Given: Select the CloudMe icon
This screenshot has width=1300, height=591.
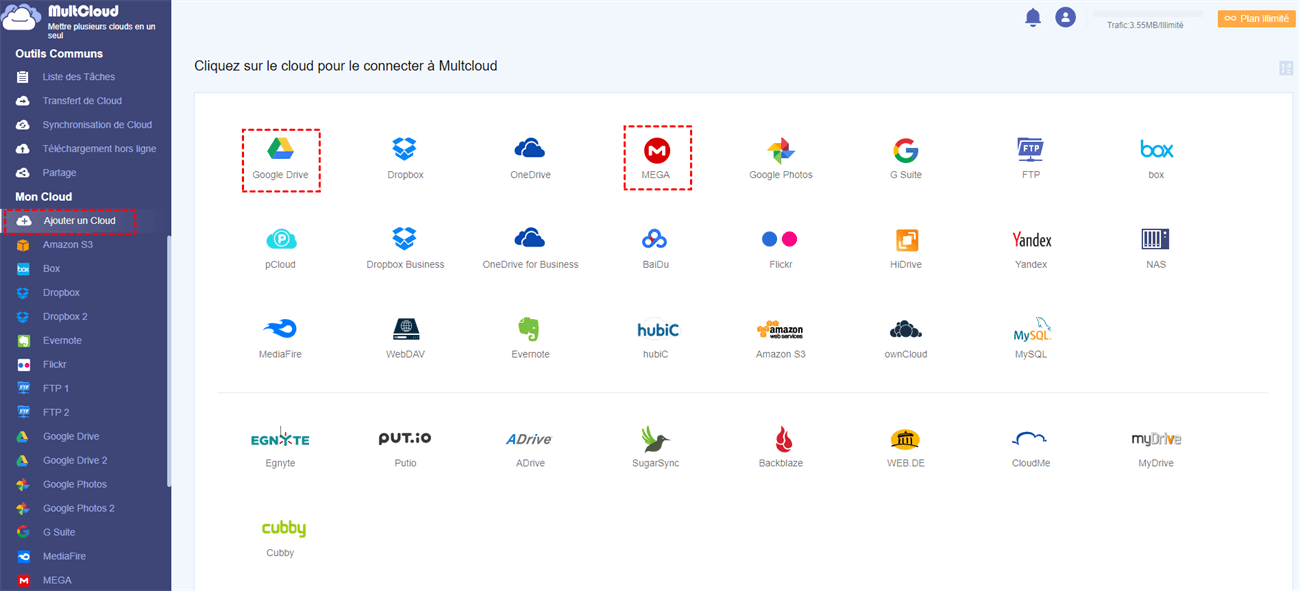Looking at the screenshot, I should click(x=1030, y=438).
